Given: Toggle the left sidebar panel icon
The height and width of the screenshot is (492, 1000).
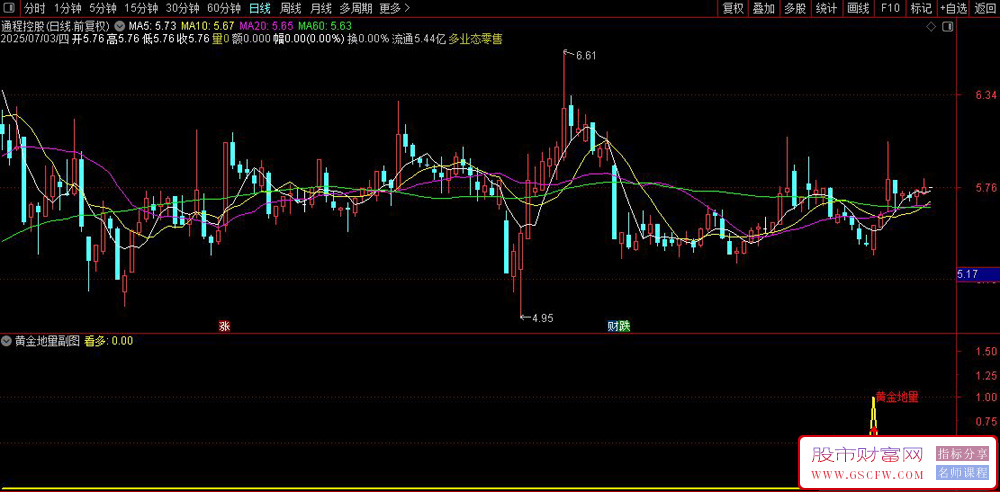Looking at the screenshot, I should (x=10, y=8).
